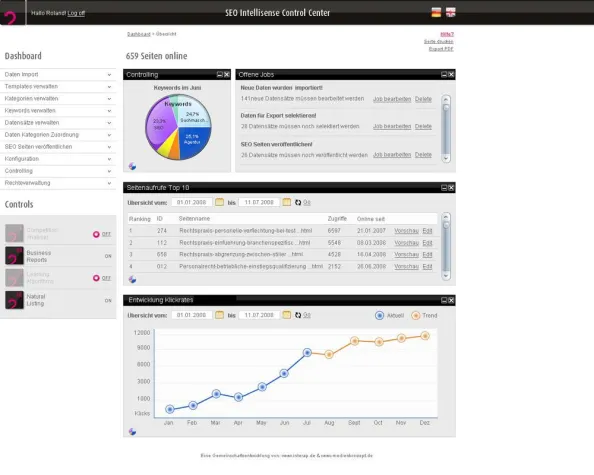Viewport: 594px width, 475px height.
Task: Close the Controlling panel
Action: tap(227, 75)
